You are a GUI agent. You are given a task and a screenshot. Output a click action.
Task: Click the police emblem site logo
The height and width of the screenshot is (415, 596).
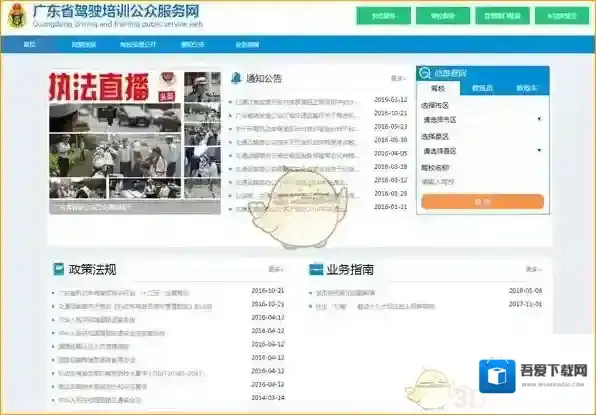[17, 16]
